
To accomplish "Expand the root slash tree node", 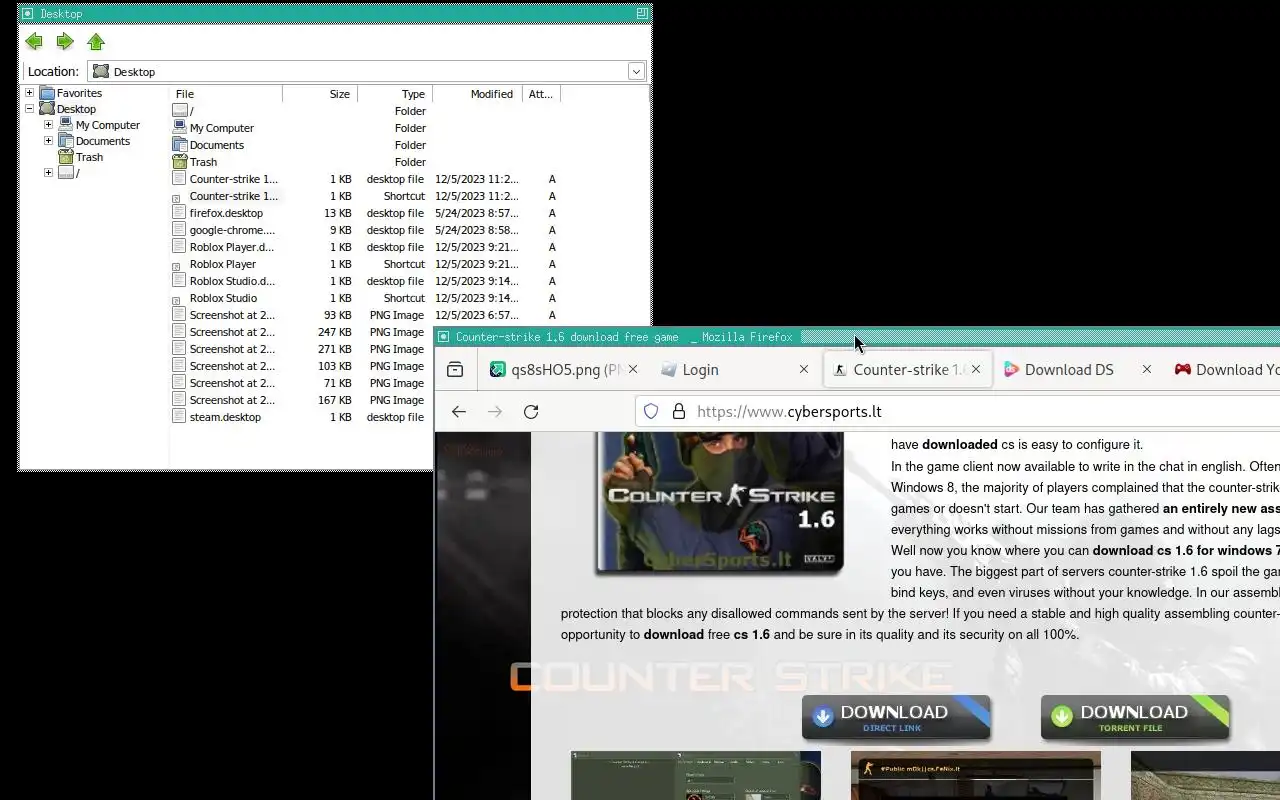I will (48, 173).
